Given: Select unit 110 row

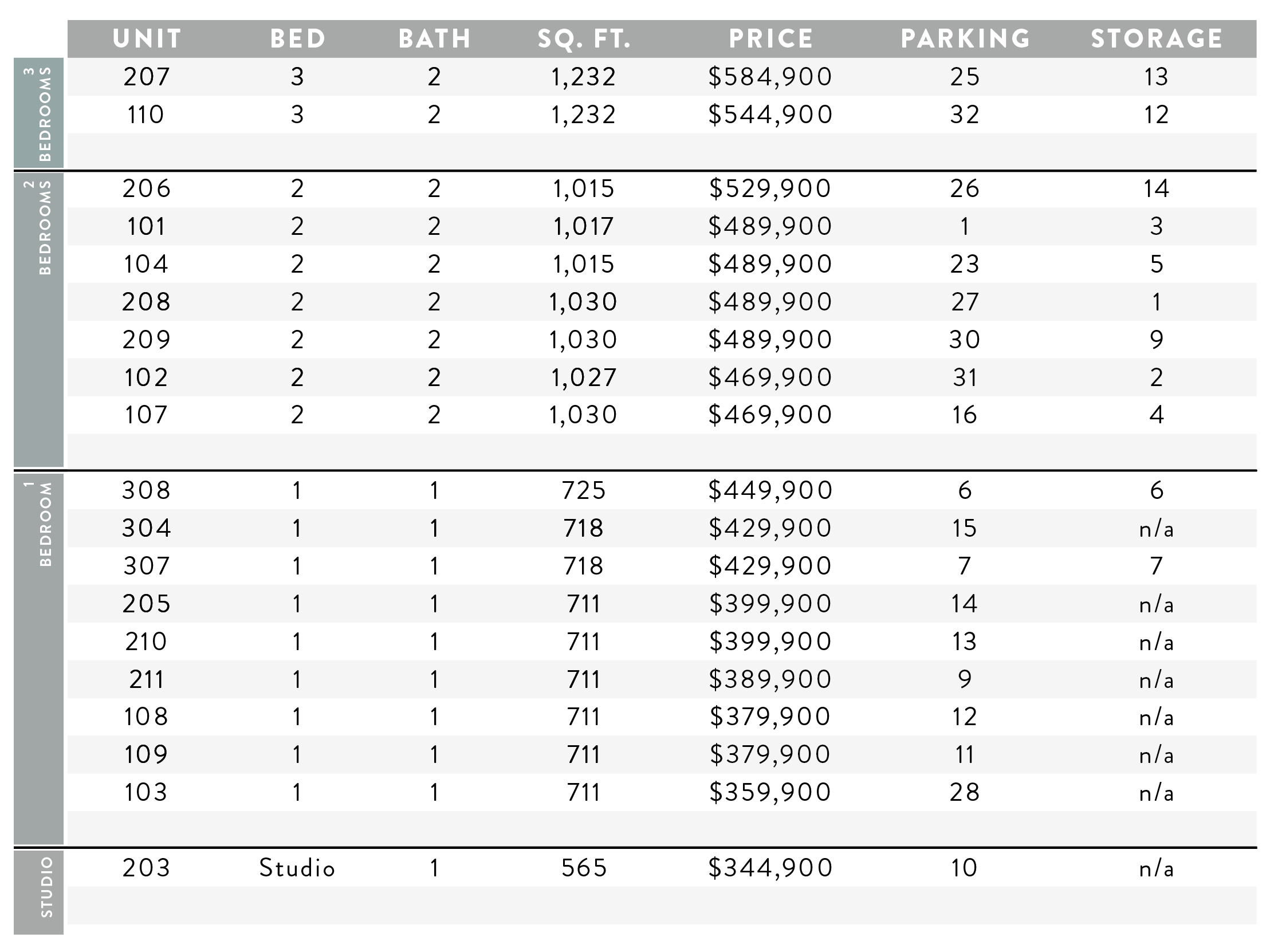Looking at the screenshot, I should click(662, 114).
